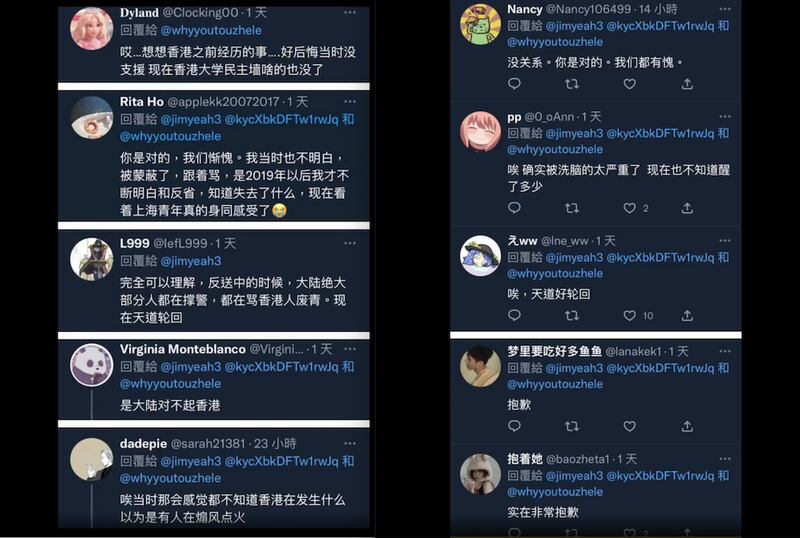Image resolution: width=800 pixels, height=538 pixels.
Task: Share 梦里要吃好多鱼鱼's tweet
Action: coord(687,426)
